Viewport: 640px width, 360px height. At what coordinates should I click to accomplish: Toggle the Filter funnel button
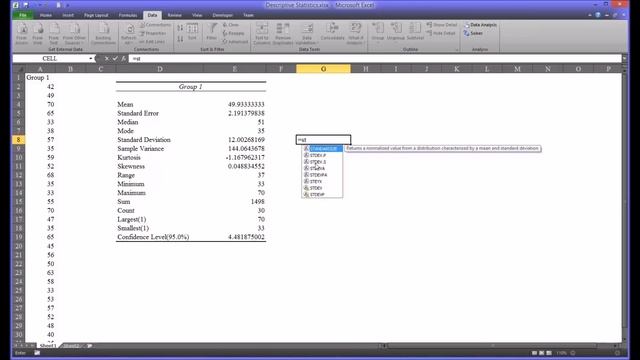[x=211, y=32]
